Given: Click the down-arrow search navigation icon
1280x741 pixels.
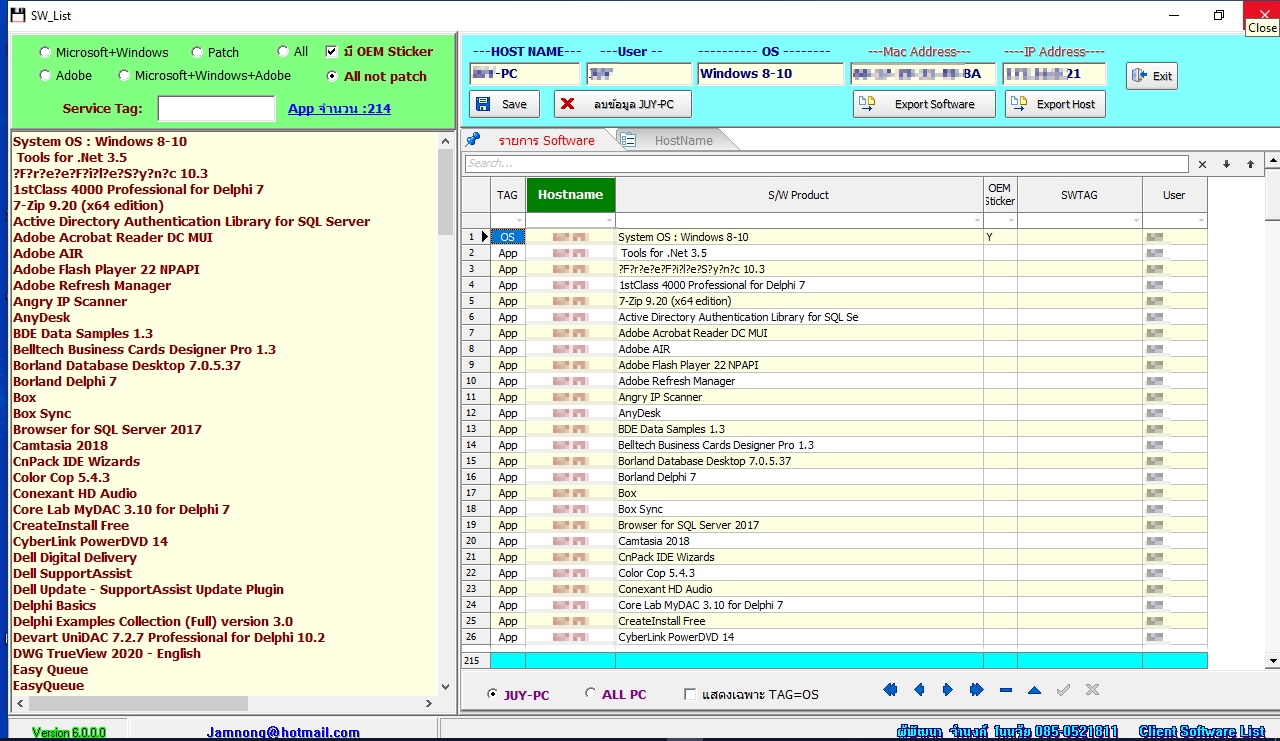Looking at the screenshot, I should pos(1226,163).
